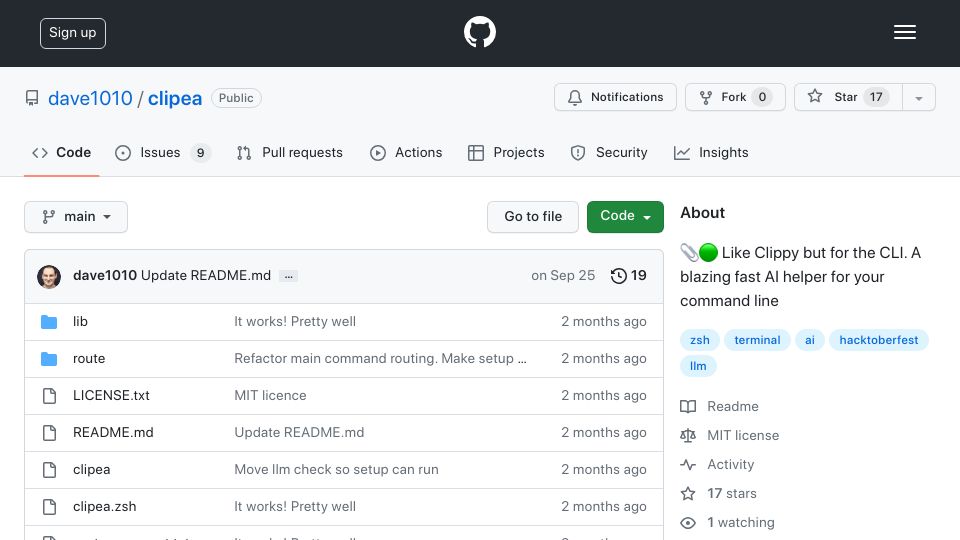The image size is (960, 540).
Task: Open the Projects tab
Action: click(x=506, y=152)
